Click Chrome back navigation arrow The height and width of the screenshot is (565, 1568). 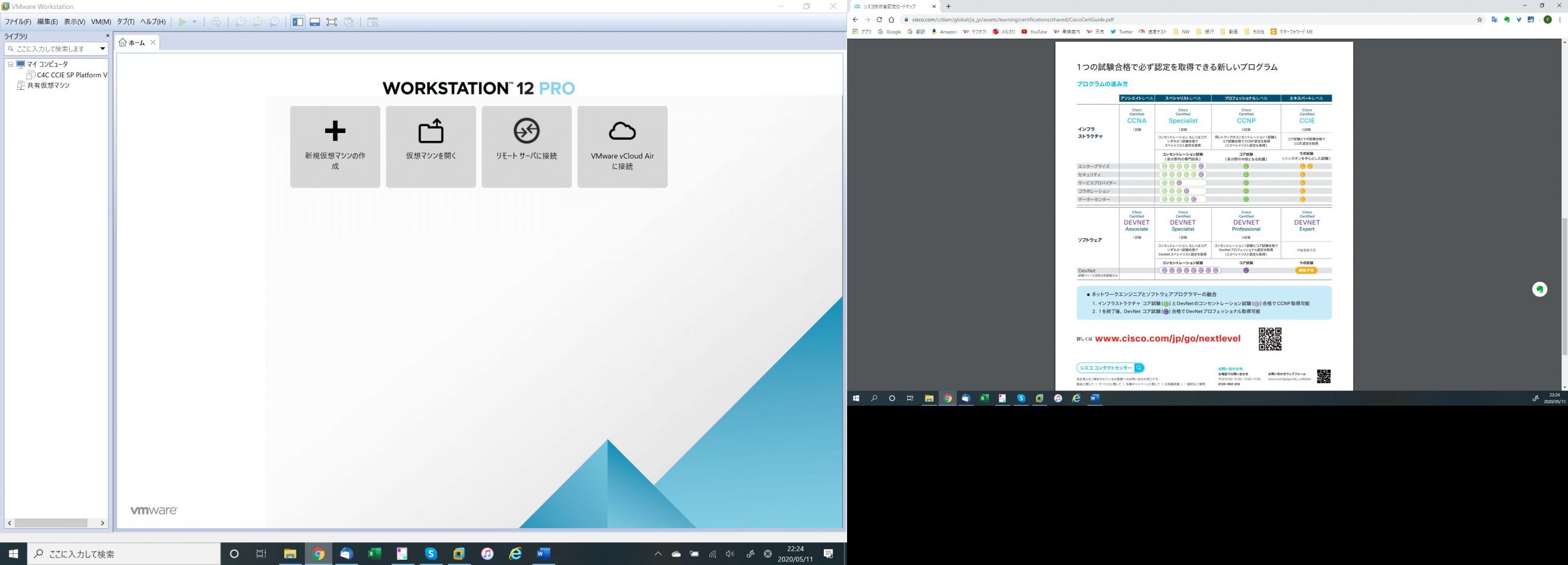pyautogui.click(x=855, y=20)
